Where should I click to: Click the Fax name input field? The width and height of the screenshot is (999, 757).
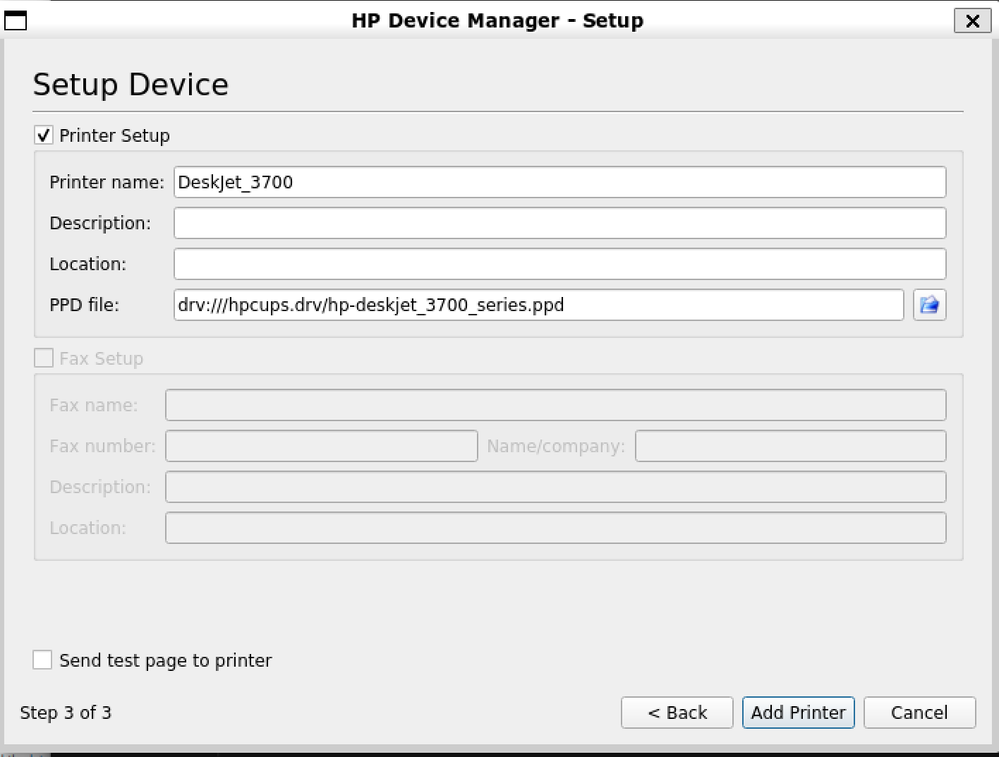click(x=556, y=405)
